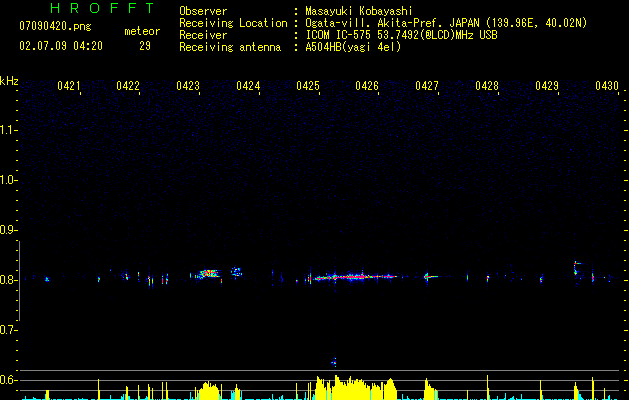Viewport: 629px width, 400px height.
Task: Click the antenna value A504HB(yagi 4el)
Action: [353, 47]
